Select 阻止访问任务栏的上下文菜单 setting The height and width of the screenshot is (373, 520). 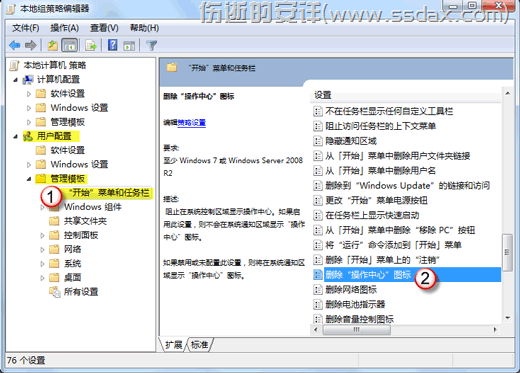pyautogui.click(x=381, y=126)
